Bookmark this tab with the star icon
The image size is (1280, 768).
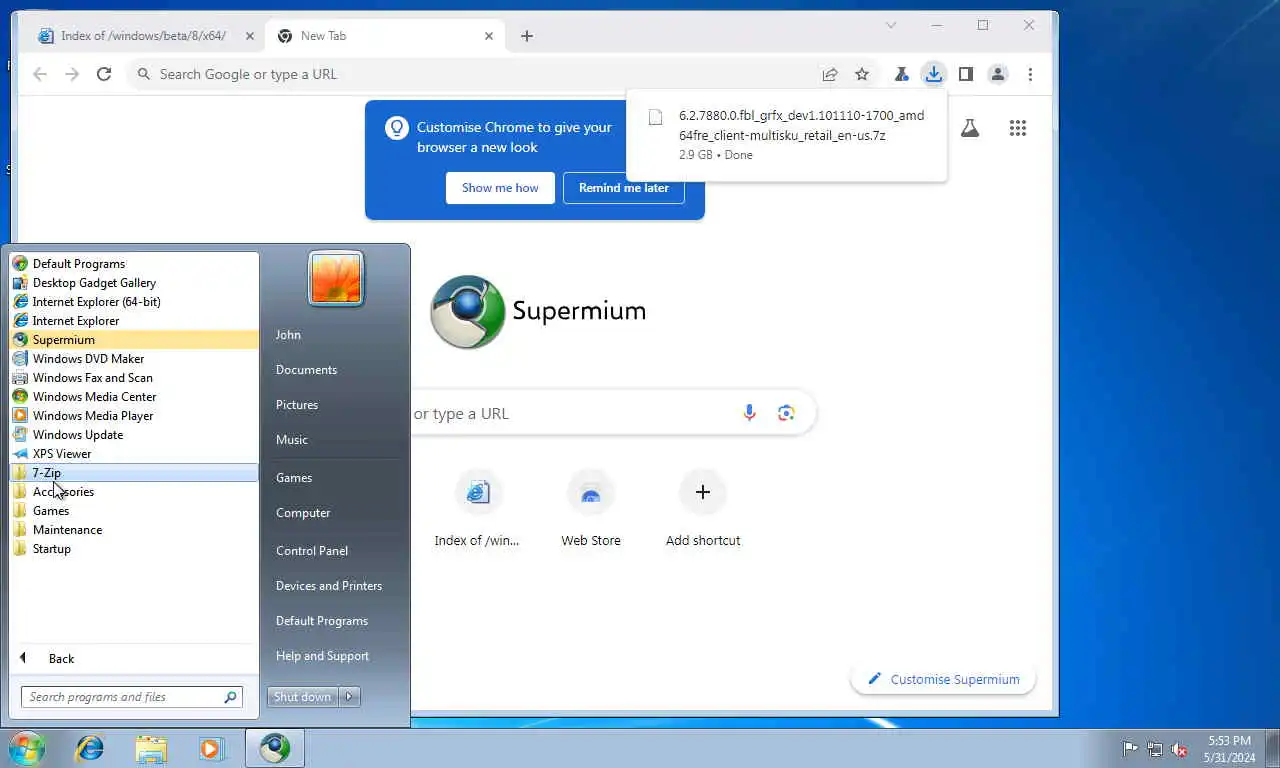click(862, 74)
